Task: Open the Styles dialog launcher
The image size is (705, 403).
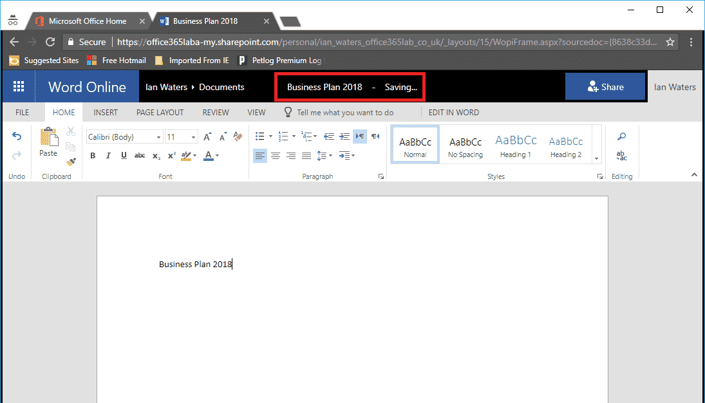Action: (x=600, y=177)
